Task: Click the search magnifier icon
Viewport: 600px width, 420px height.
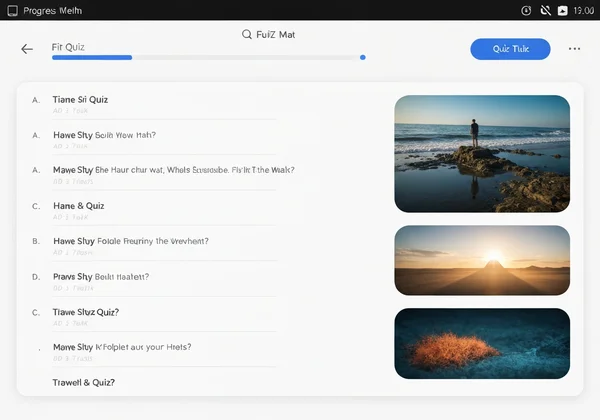Action: tap(247, 34)
